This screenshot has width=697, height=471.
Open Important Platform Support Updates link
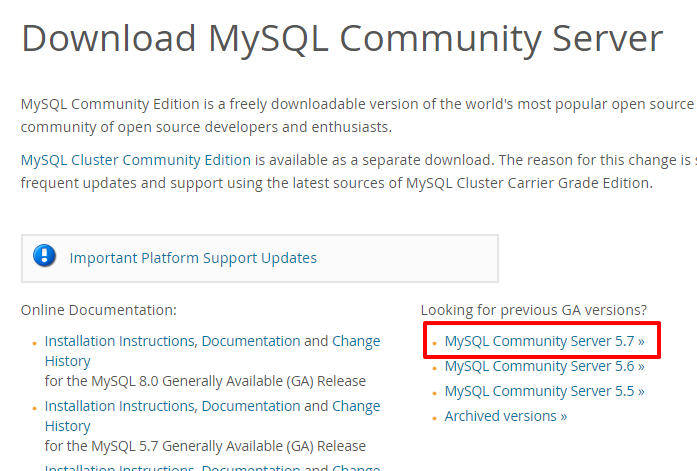coord(193,258)
